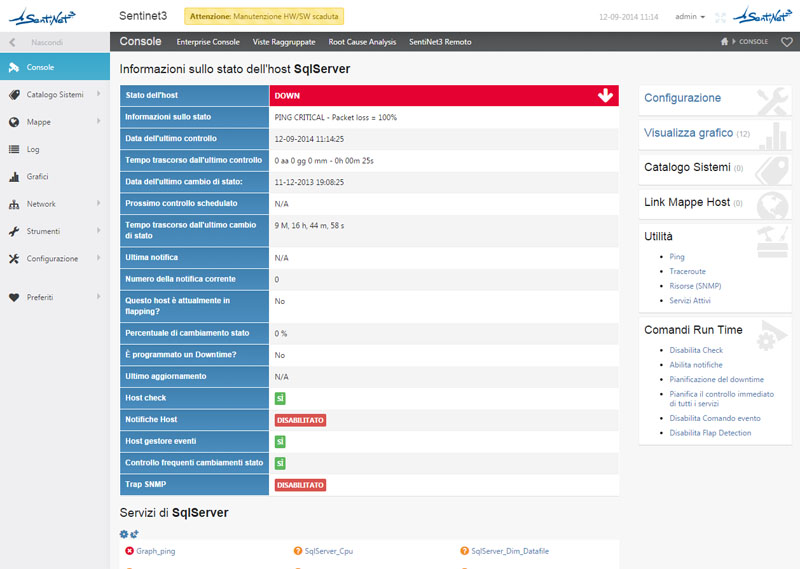Open the admin user dropdown

[690, 17]
